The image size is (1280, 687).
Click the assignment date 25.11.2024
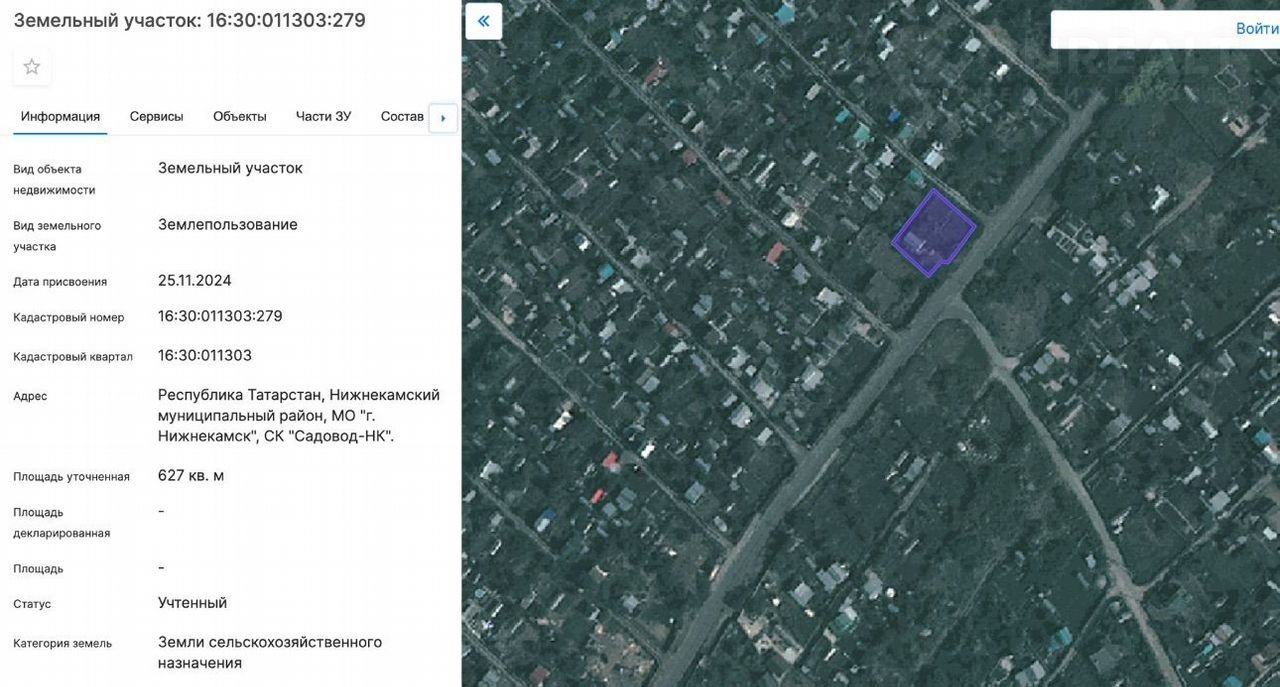(x=195, y=280)
